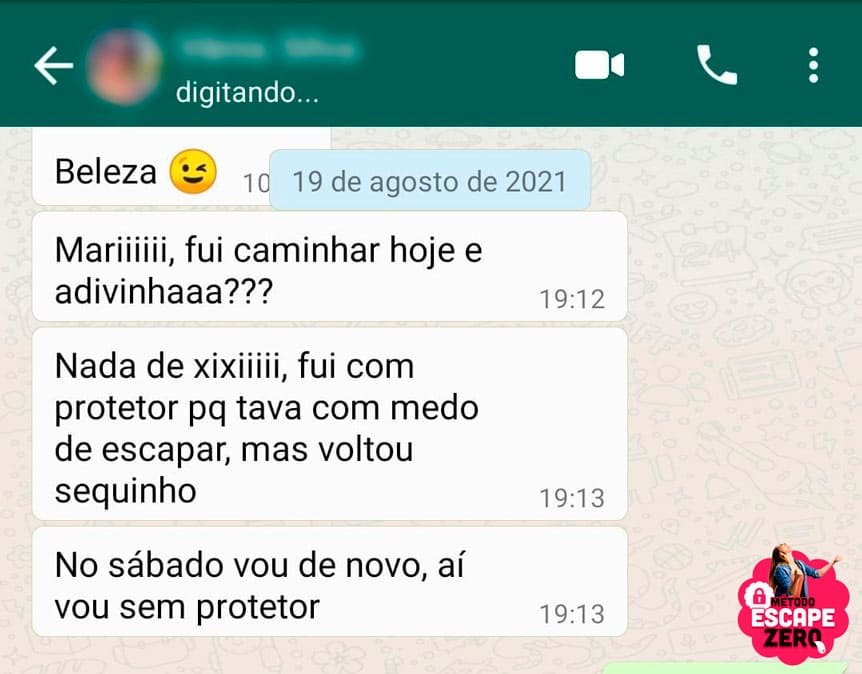The image size is (862, 674).
Task: Tap the green outgoing bubble at the bottom edge
Action: pyautogui.click(x=728, y=669)
